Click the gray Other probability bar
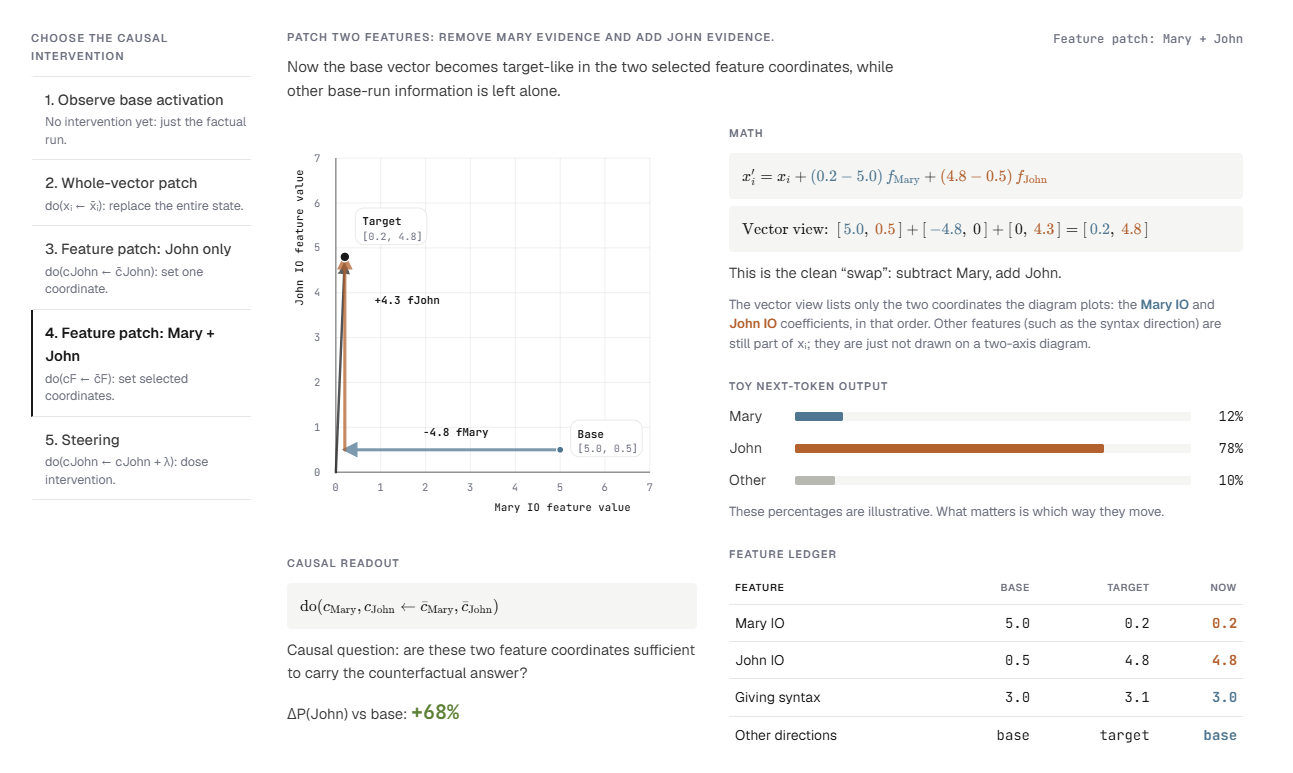Screen dimensions: 1293x773 click(815, 480)
